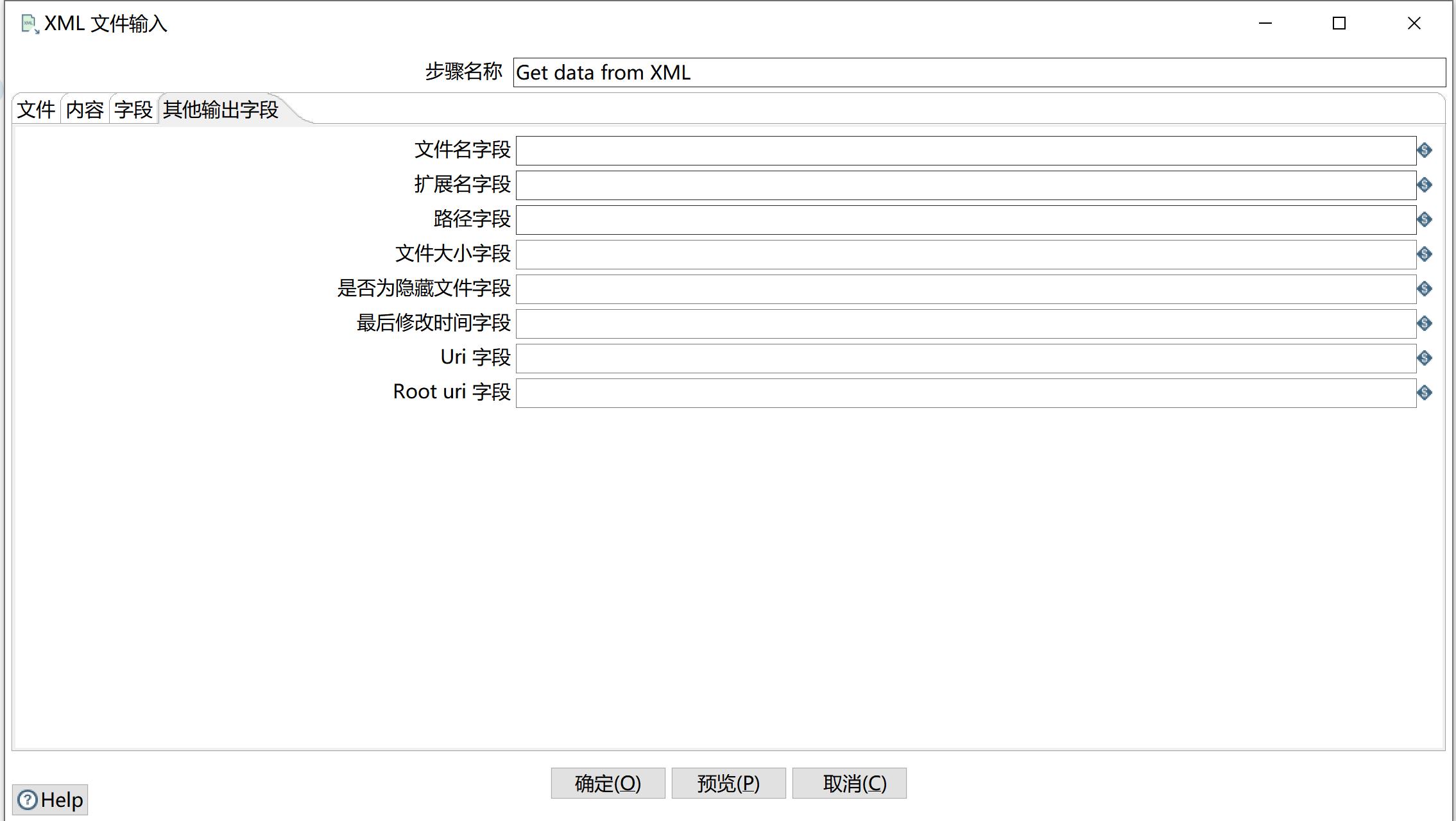Click the 路径字段 variable icon

(x=1424, y=219)
